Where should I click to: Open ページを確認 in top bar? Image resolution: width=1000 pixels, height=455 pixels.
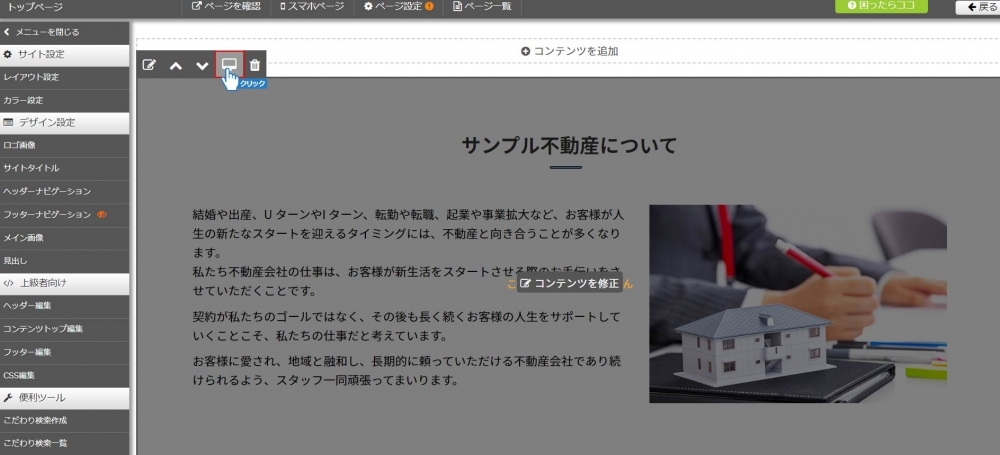226,7
